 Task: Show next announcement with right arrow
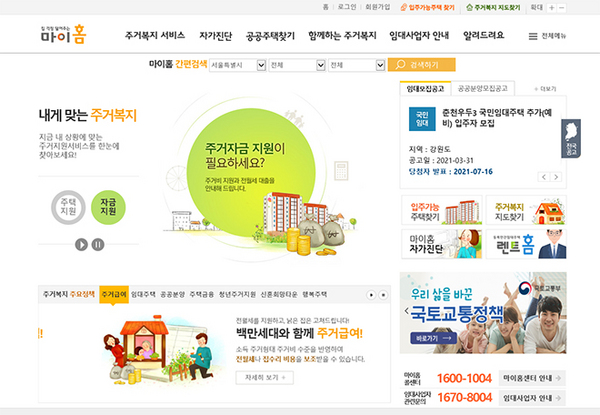[x=556, y=177]
